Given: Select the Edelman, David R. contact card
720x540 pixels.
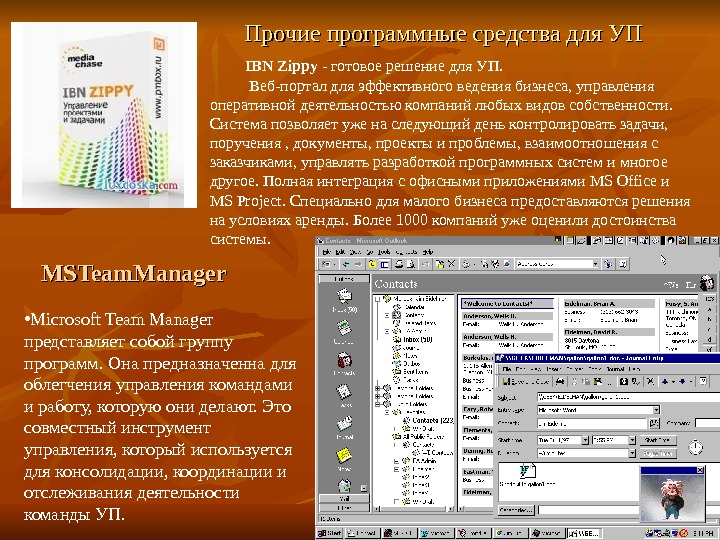Looking at the screenshot, I should point(609,332).
